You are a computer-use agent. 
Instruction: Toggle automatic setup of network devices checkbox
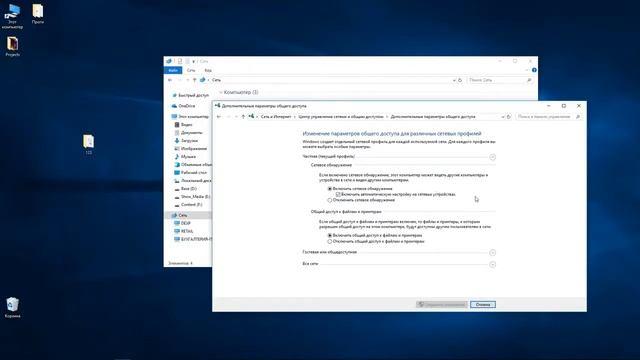click(x=338, y=195)
